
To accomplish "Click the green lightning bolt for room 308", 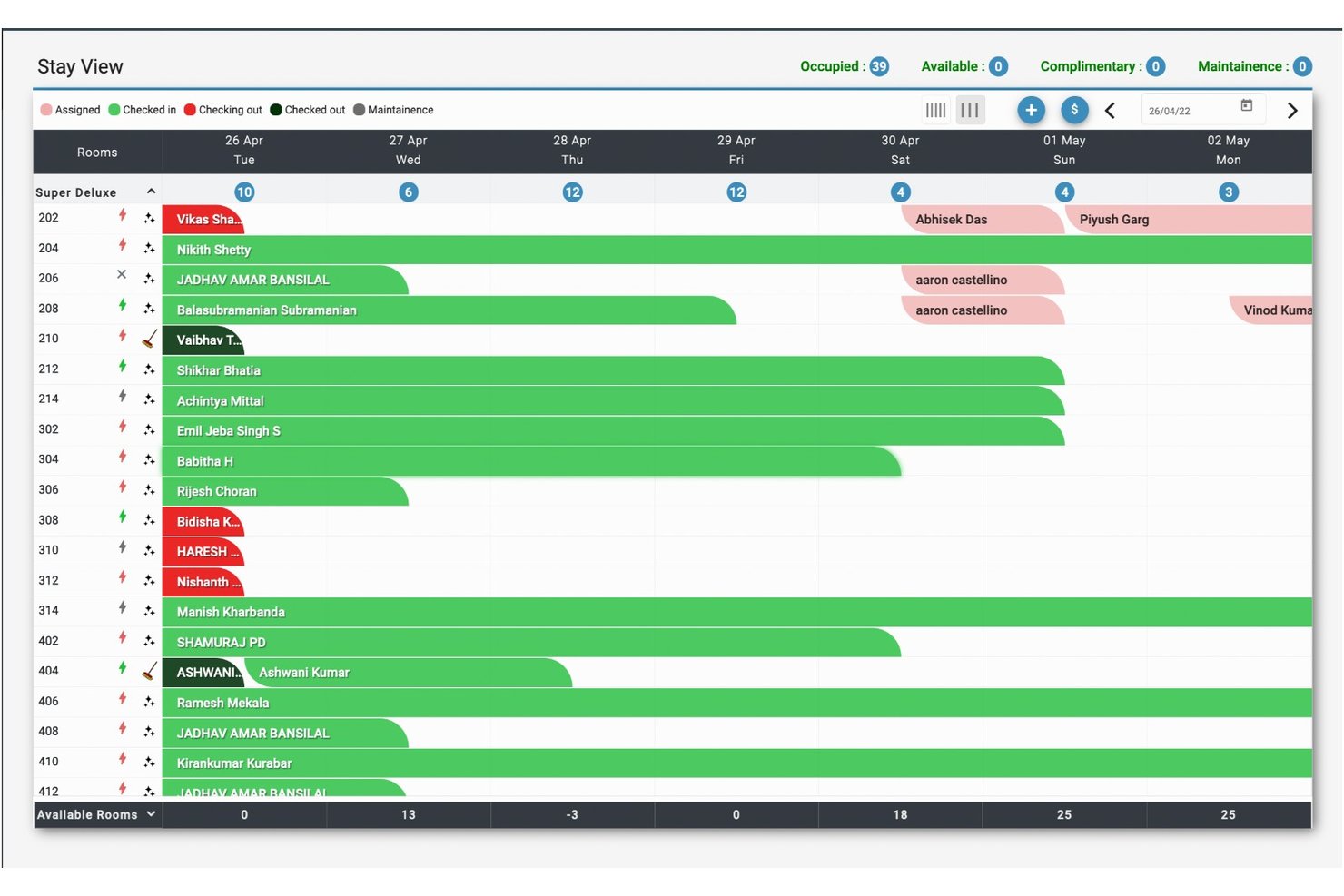I will pos(123,517).
